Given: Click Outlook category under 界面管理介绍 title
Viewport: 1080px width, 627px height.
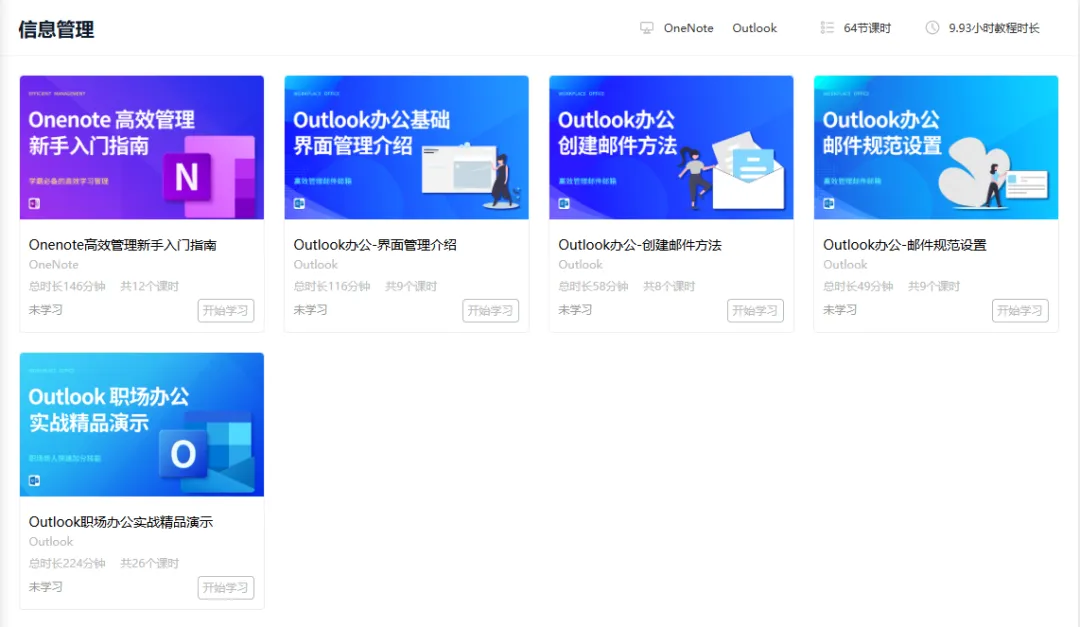Looking at the screenshot, I should pyautogui.click(x=315, y=265).
